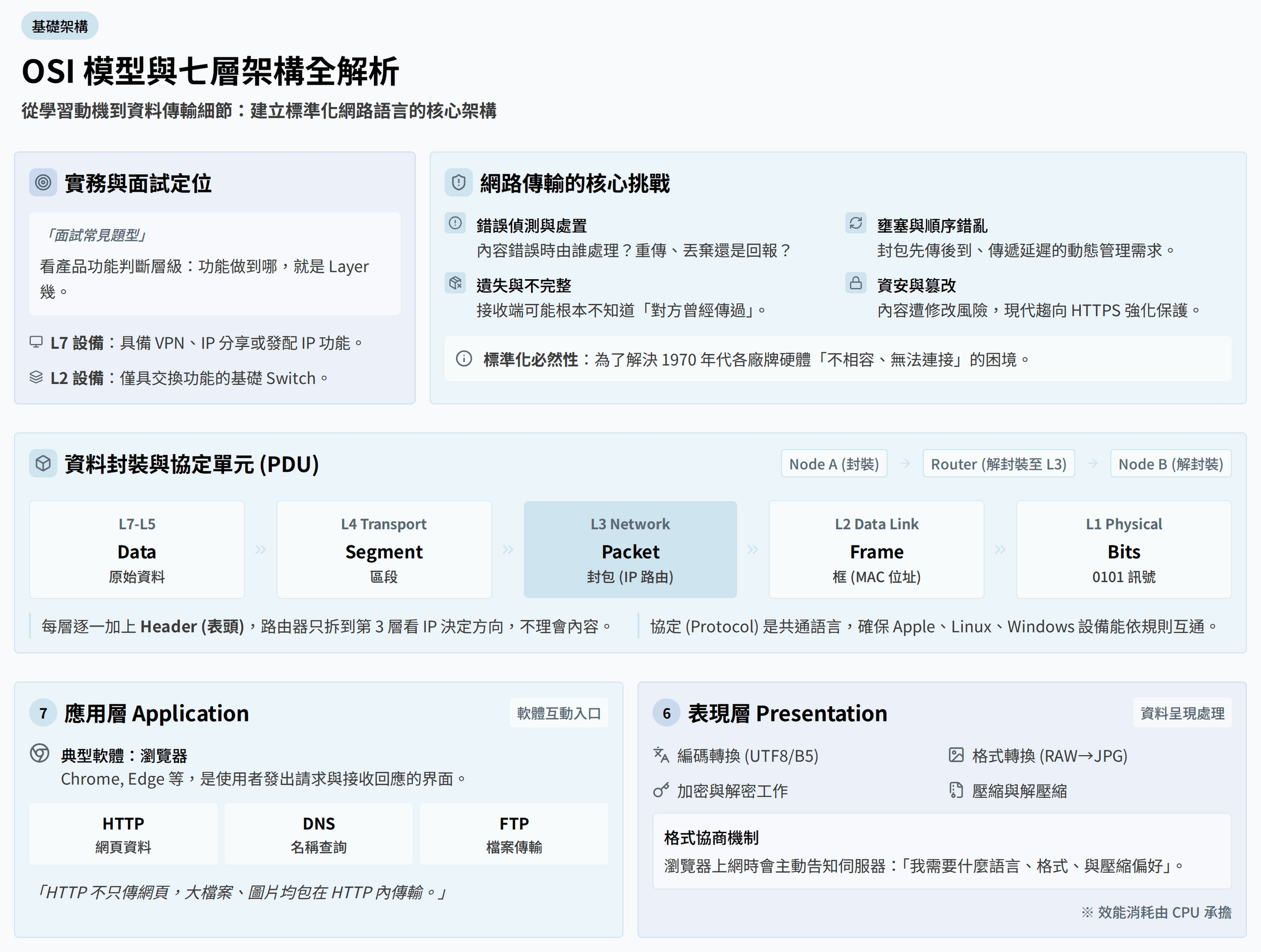Click the key icon next to 加密與解密工作
This screenshot has height=952, width=1261.
point(661,790)
